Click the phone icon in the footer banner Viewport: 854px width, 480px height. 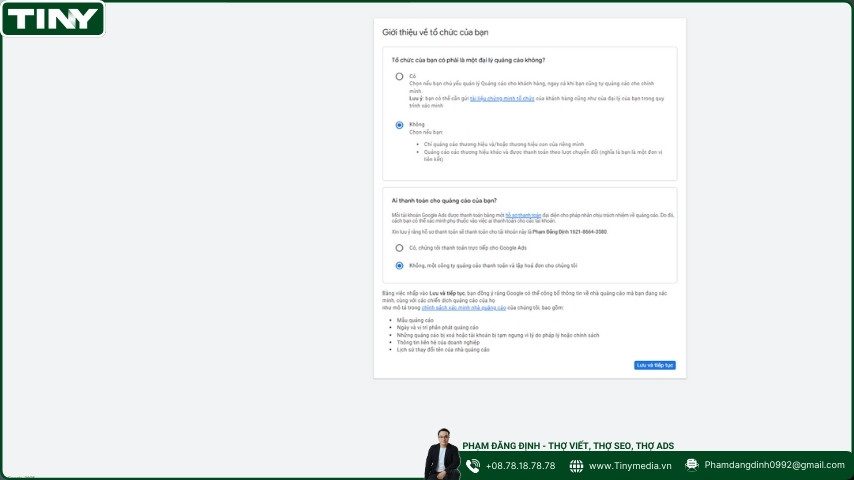point(473,466)
